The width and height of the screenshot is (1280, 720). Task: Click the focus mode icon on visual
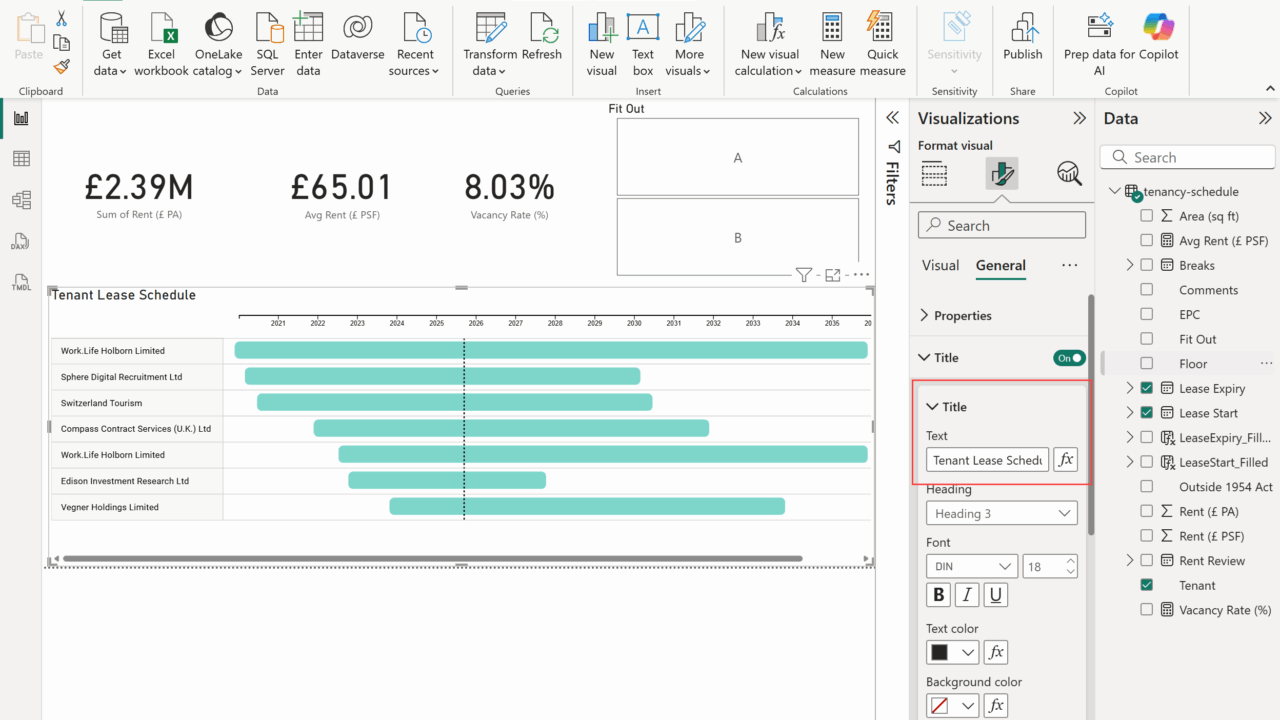832,275
